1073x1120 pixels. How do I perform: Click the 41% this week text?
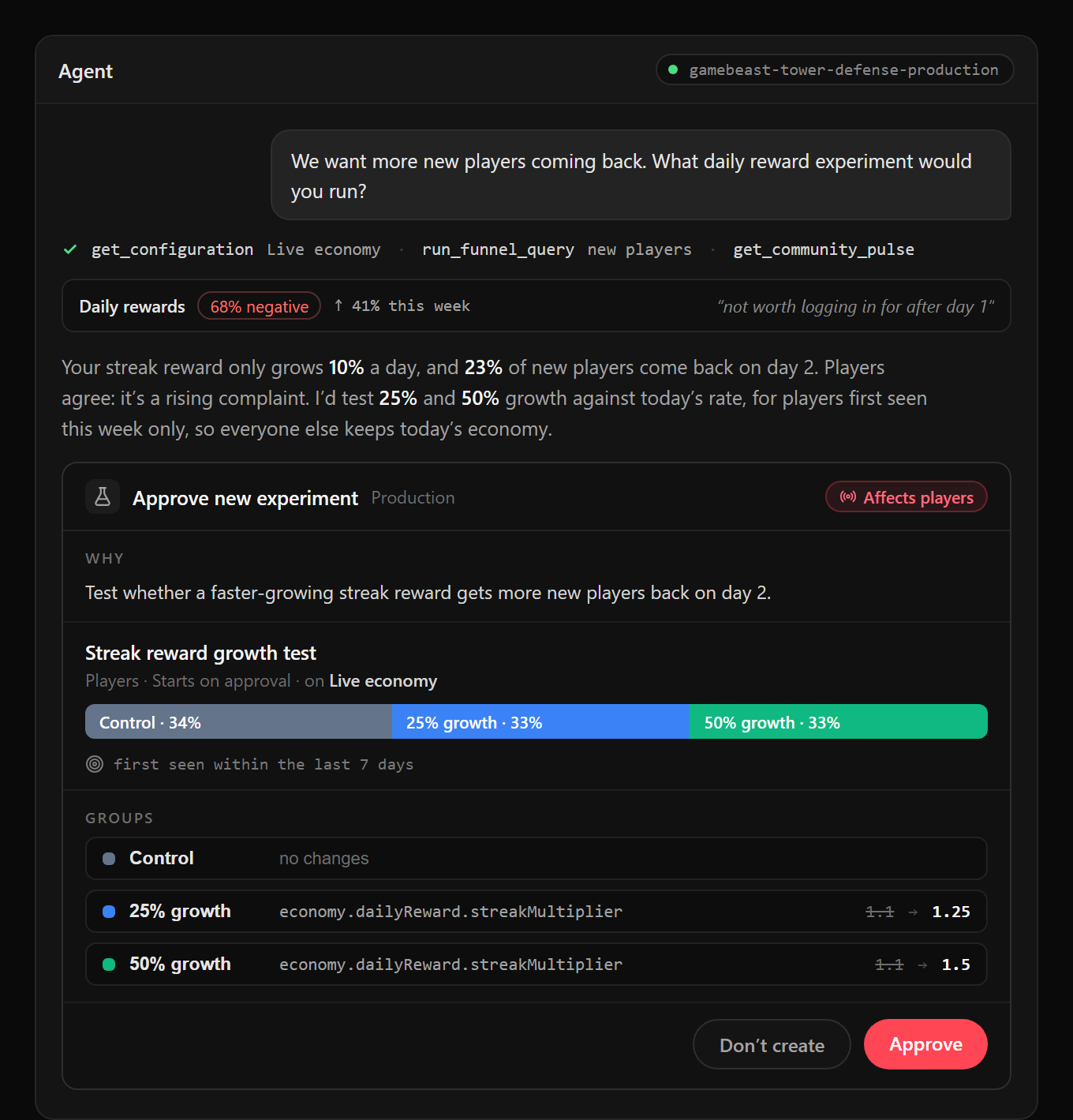410,305
